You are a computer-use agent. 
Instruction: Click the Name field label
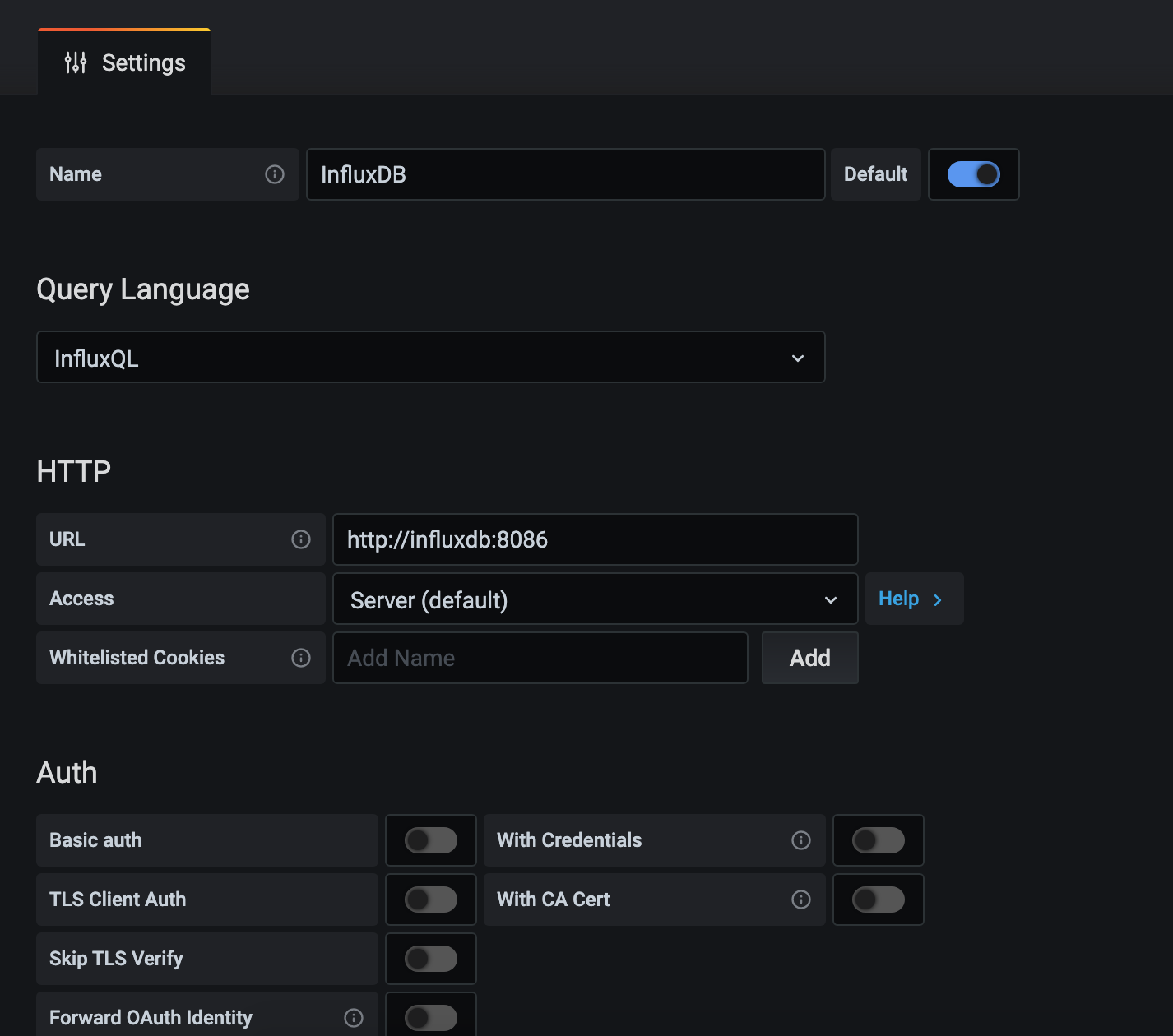point(76,174)
